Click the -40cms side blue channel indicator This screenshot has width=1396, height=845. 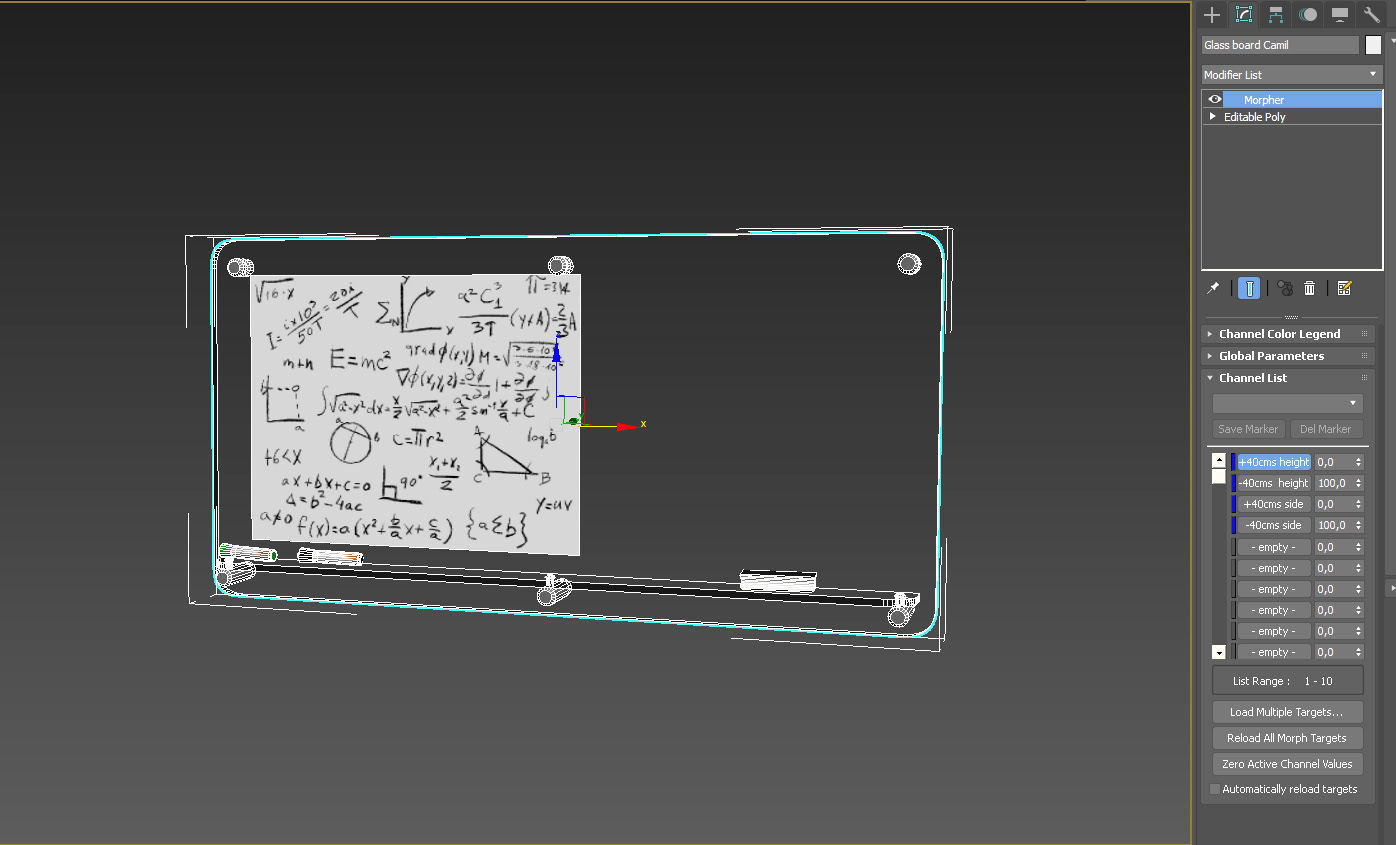(x=1234, y=525)
